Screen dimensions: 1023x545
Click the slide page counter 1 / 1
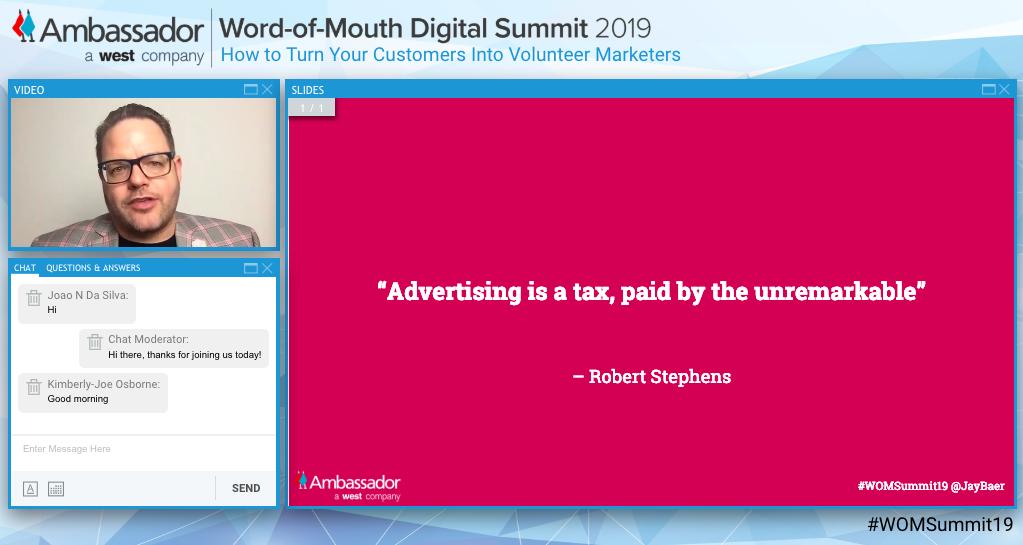click(x=312, y=108)
